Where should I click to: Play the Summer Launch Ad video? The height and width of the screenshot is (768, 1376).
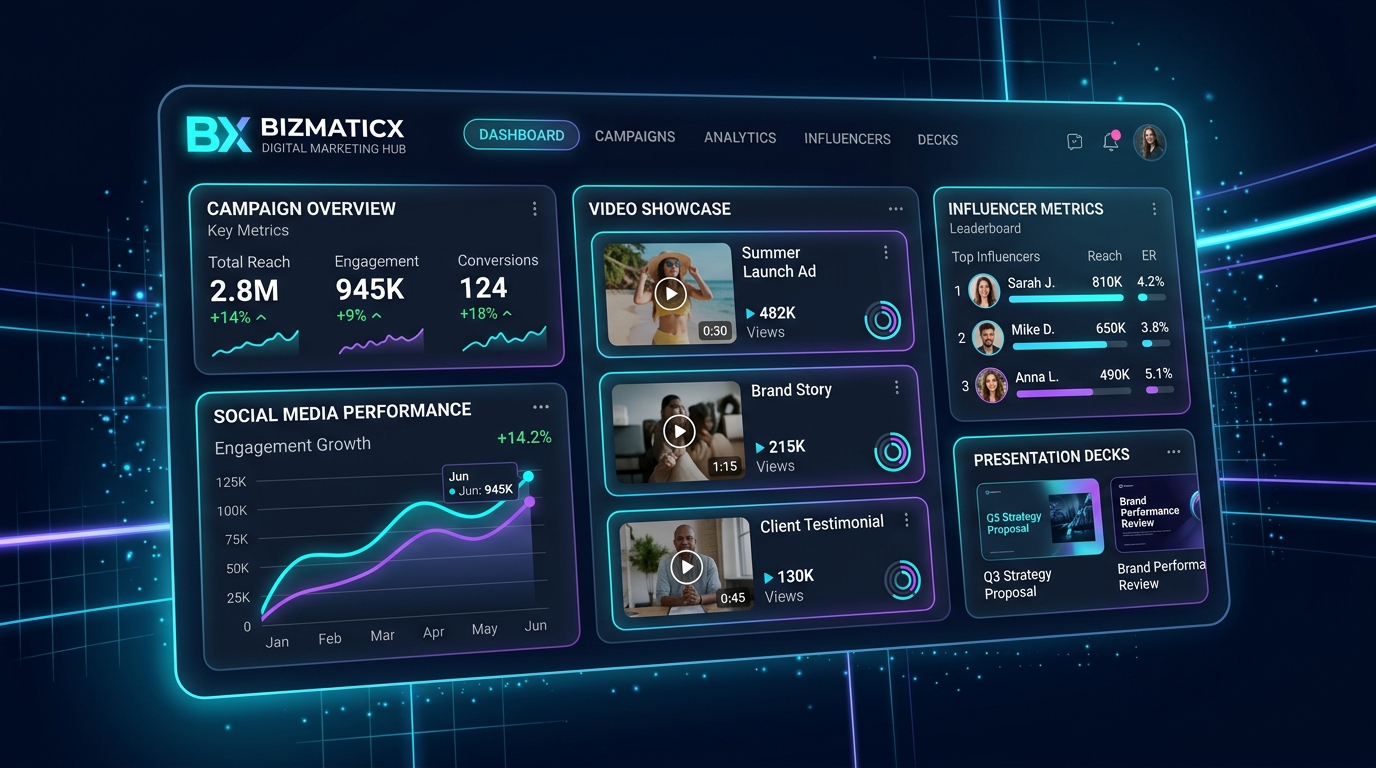tap(670, 293)
